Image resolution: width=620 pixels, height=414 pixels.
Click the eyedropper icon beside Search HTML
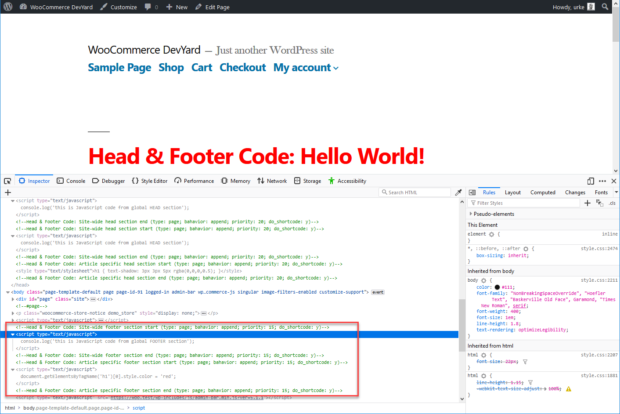pos(458,192)
